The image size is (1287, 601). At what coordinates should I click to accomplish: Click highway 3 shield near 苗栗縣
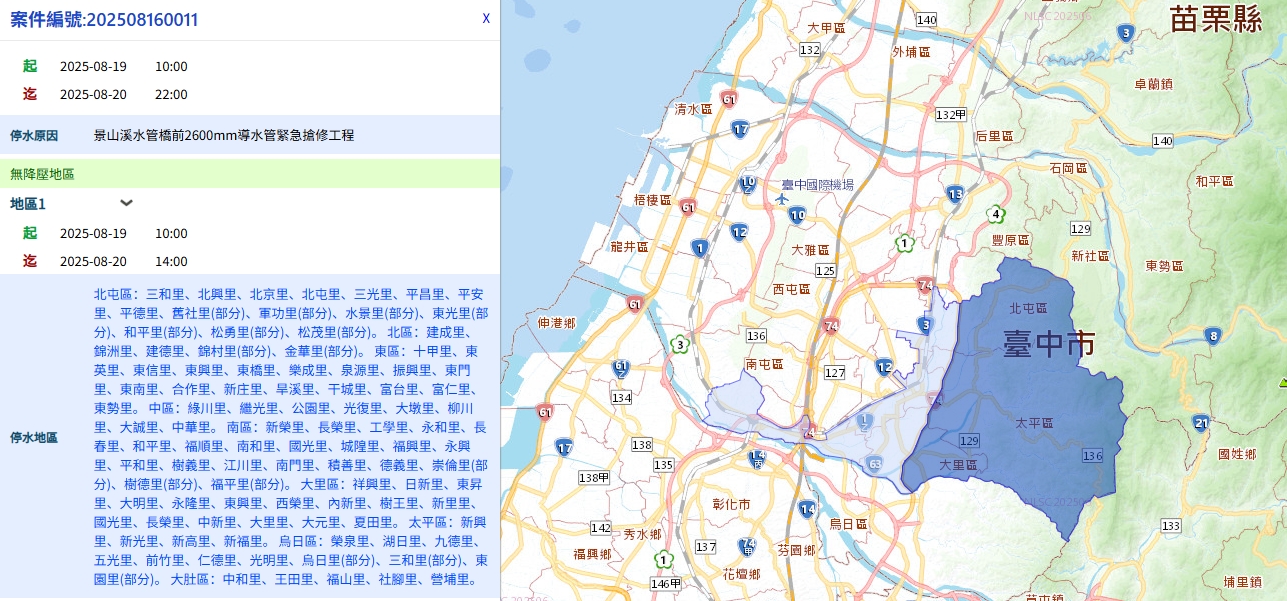coord(1126,33)
